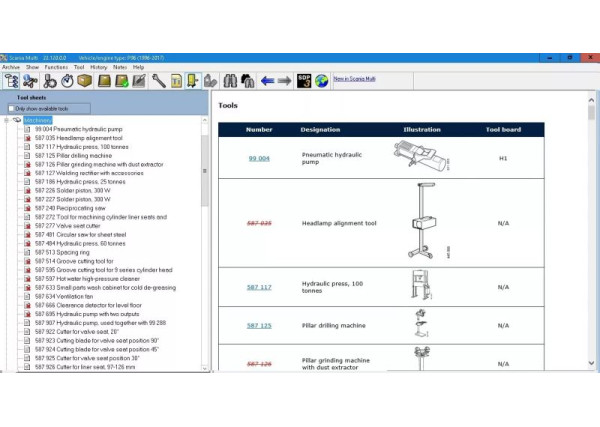The width and height of the screenshot is (600, 427).
Task: Click the stopwatch standard times icon
Action: coord(66,80)
